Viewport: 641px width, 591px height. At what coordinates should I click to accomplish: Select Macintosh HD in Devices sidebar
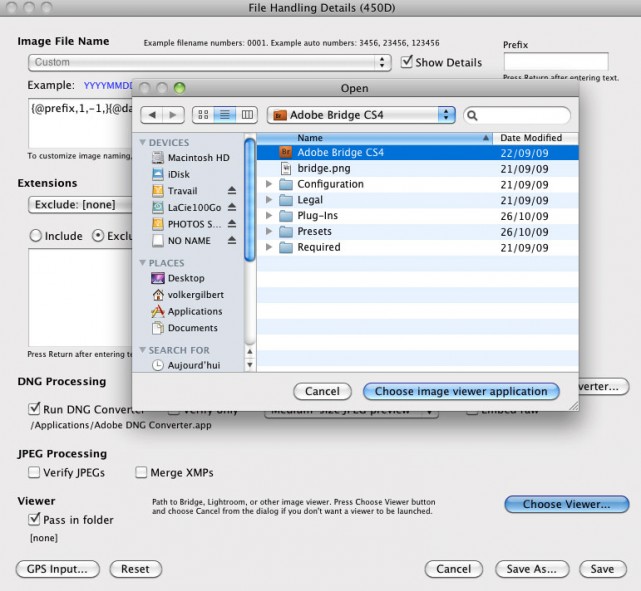pos(191,158)
